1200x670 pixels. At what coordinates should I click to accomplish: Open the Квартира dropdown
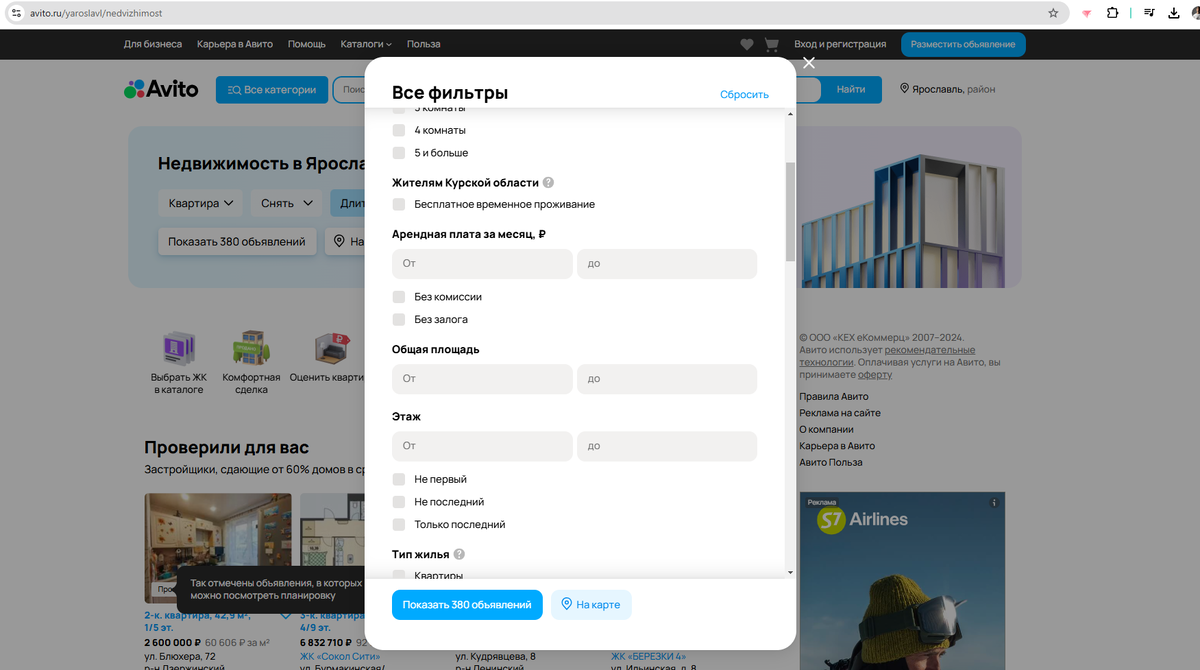[201, 203]
